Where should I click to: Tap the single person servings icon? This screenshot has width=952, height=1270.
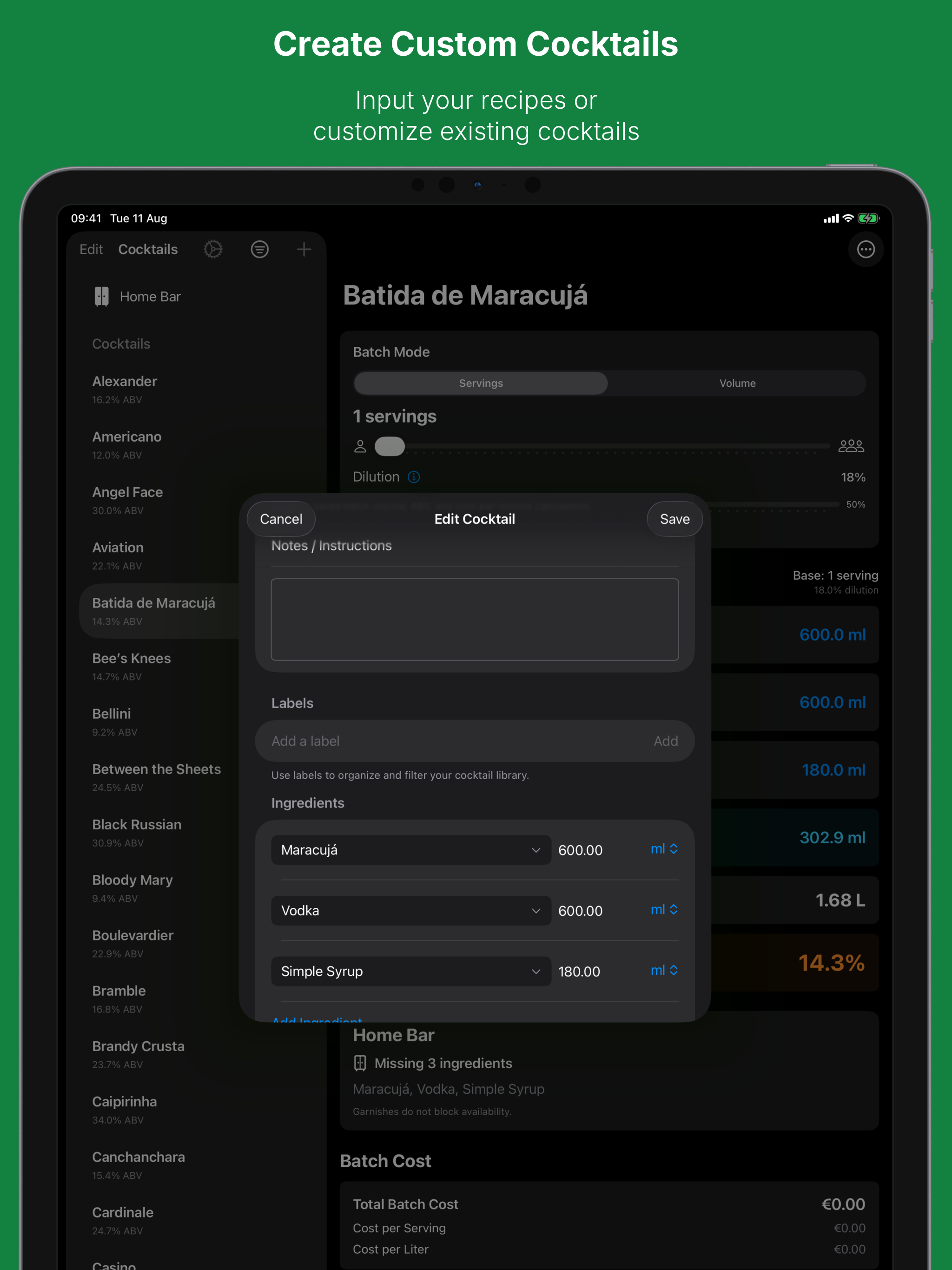coord(360,446)
